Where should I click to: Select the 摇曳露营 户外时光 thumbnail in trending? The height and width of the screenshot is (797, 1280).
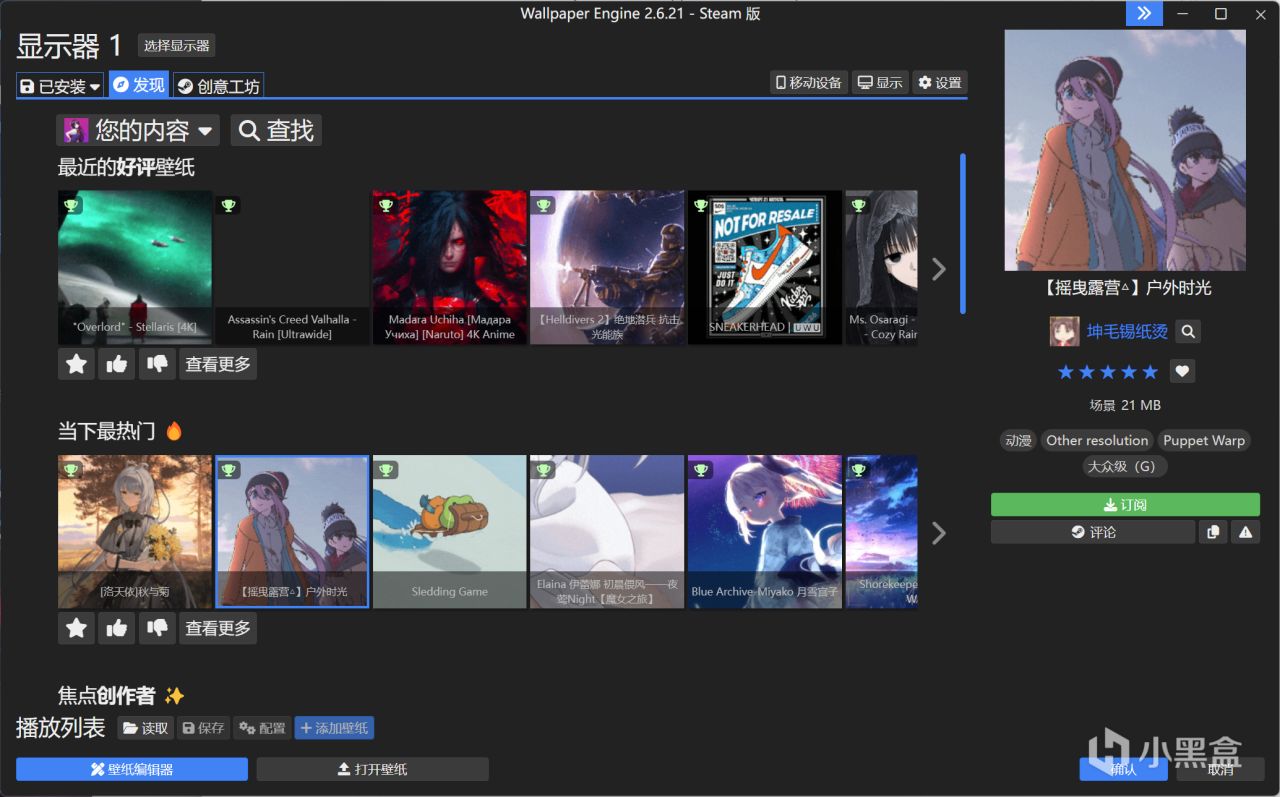point(292,532)
